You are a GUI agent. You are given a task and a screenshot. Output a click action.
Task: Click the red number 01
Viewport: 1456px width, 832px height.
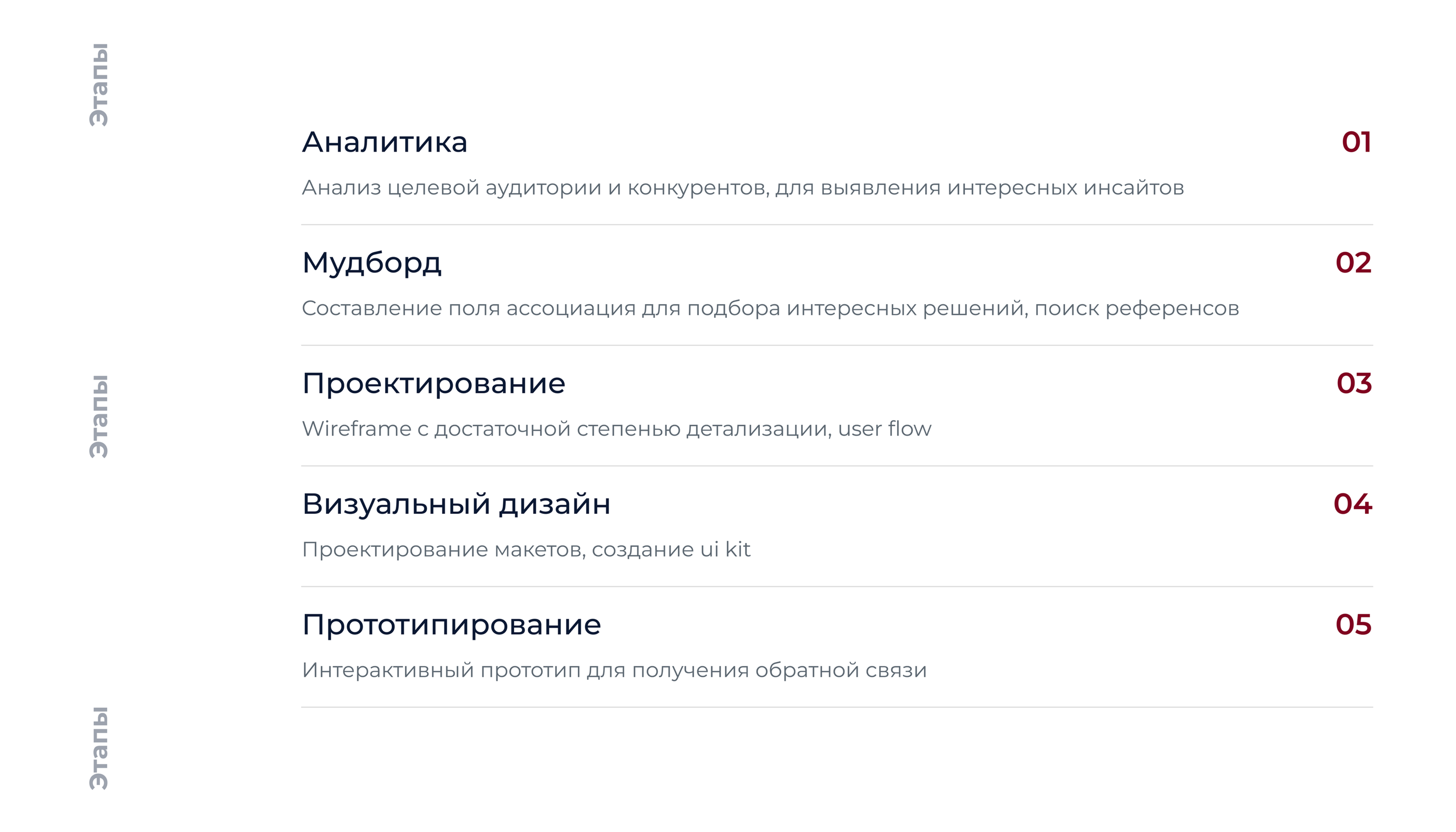pos(1356,142)
